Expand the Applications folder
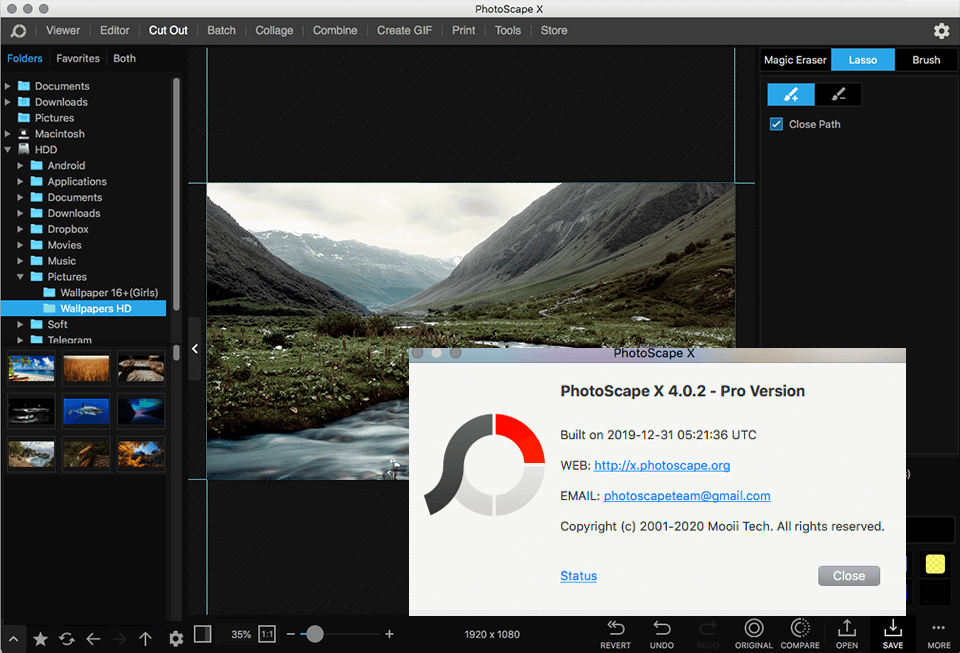This screenshot has width=960, height=653. [20, 181]
